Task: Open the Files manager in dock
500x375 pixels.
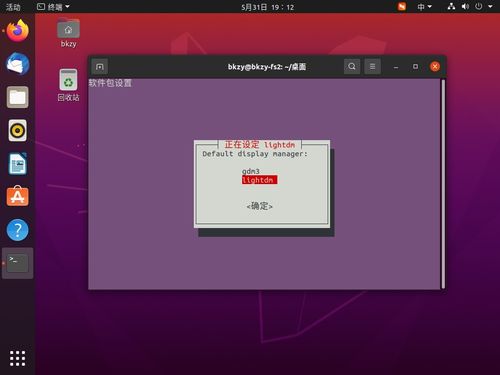Action: coord(18,97)
